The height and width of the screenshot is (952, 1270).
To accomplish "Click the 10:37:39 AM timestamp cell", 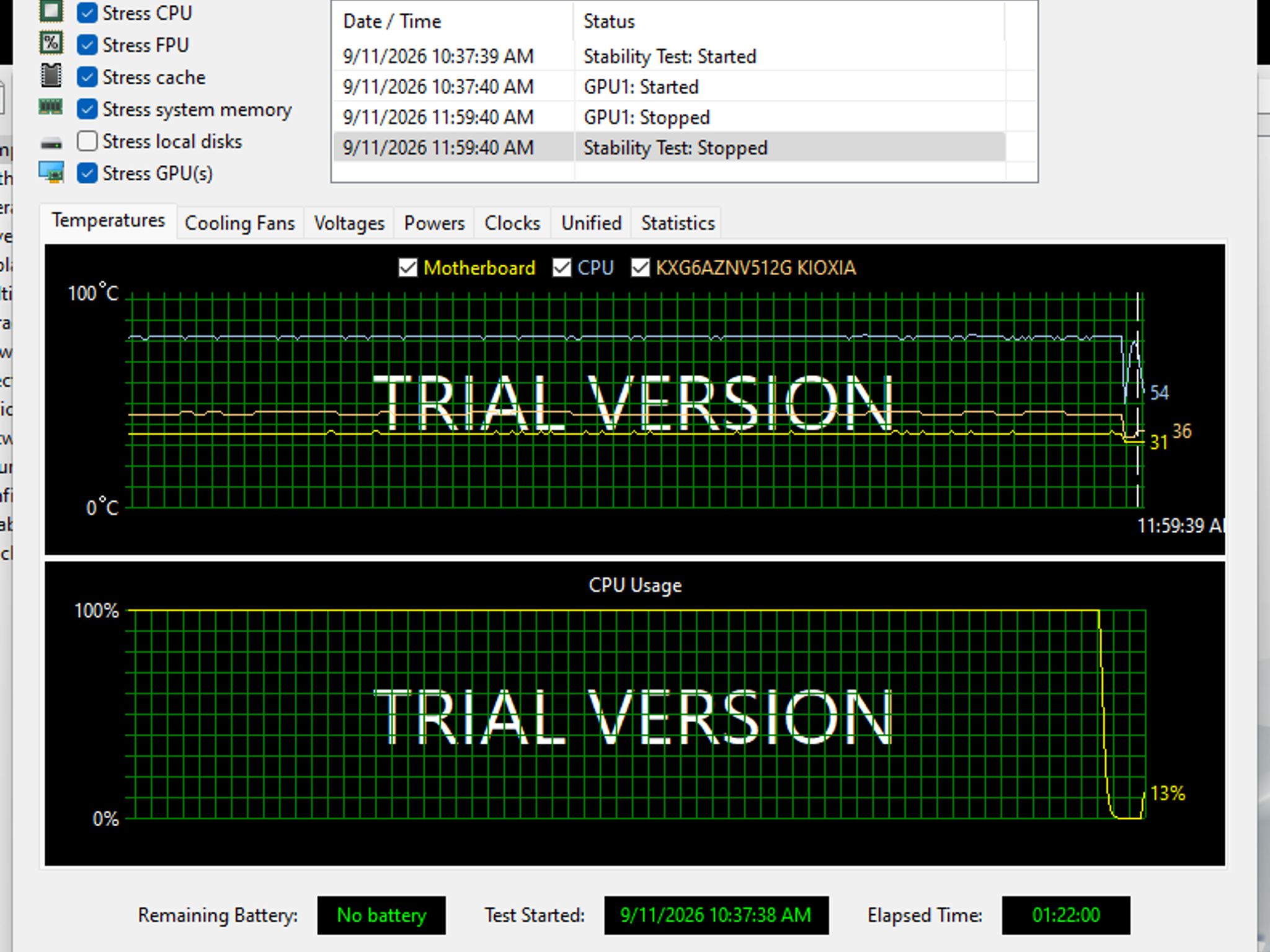I will pos(438,56).
